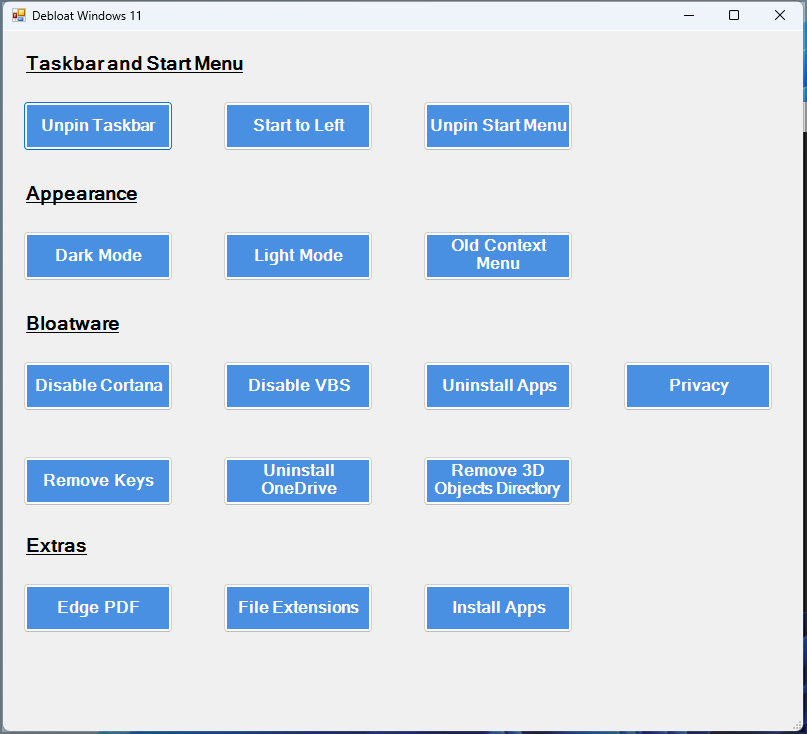Click the Unpin Taskbar button

[97, 126]
